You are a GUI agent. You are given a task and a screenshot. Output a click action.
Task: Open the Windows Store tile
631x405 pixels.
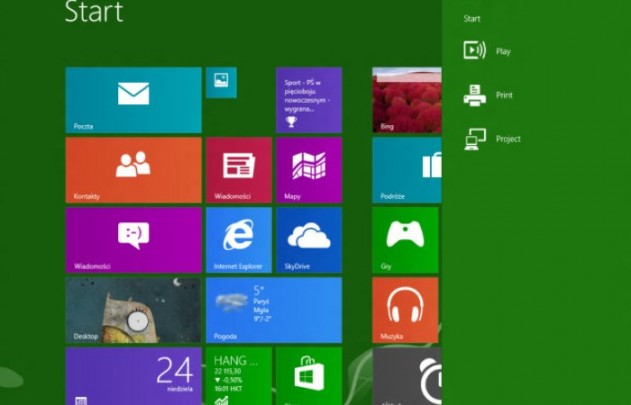[308, 376]
